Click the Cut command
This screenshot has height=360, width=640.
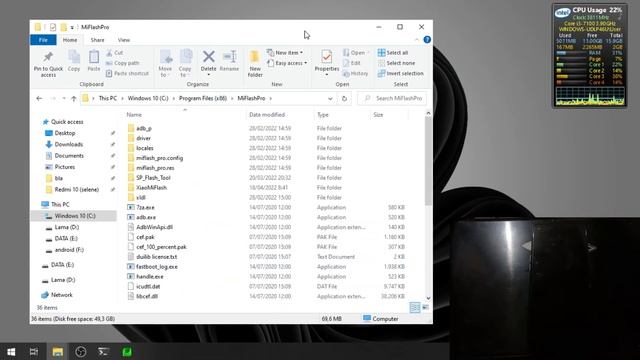click(114, 53)
